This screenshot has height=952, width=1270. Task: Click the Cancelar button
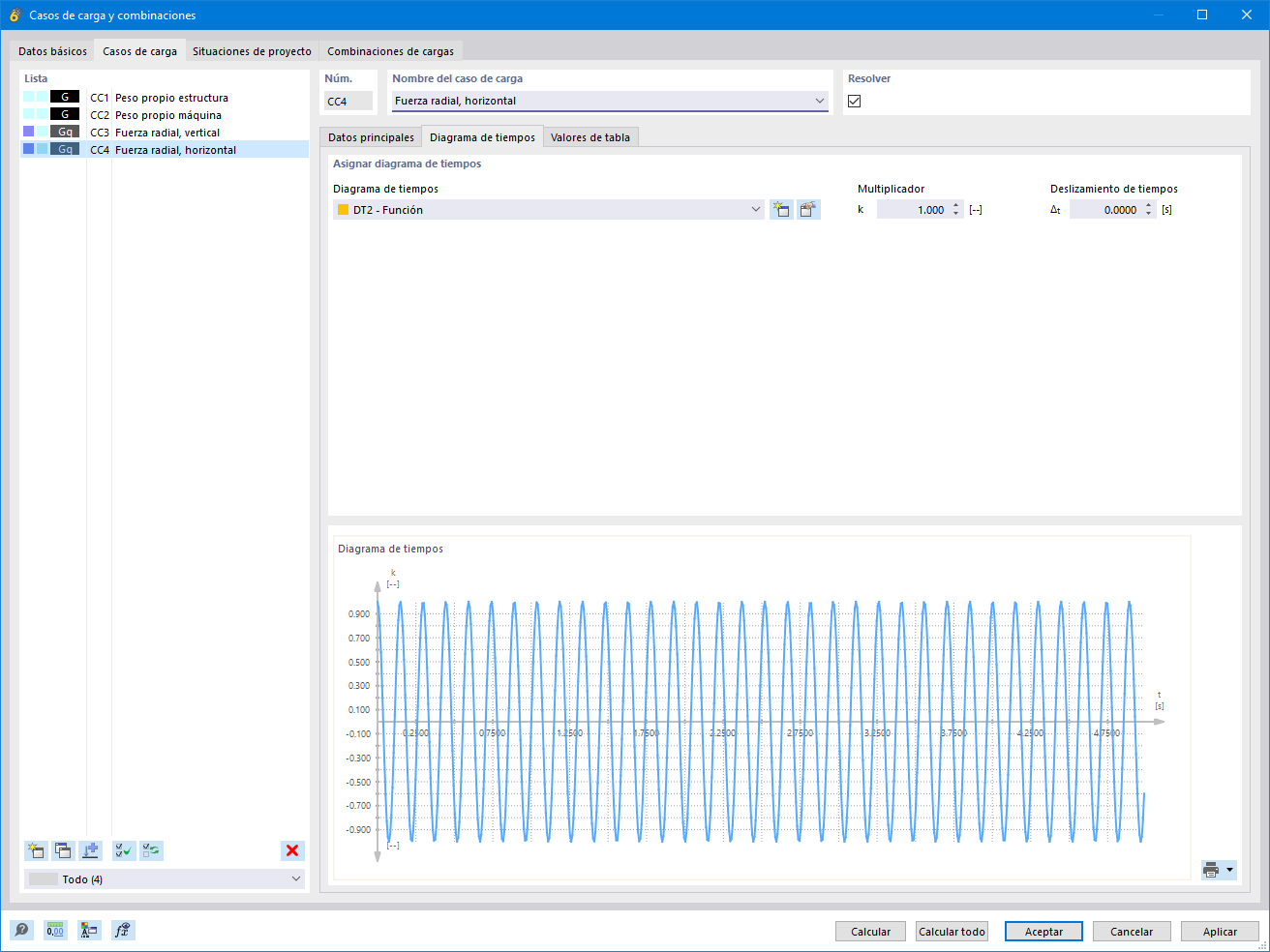[x=1132, y=932]
